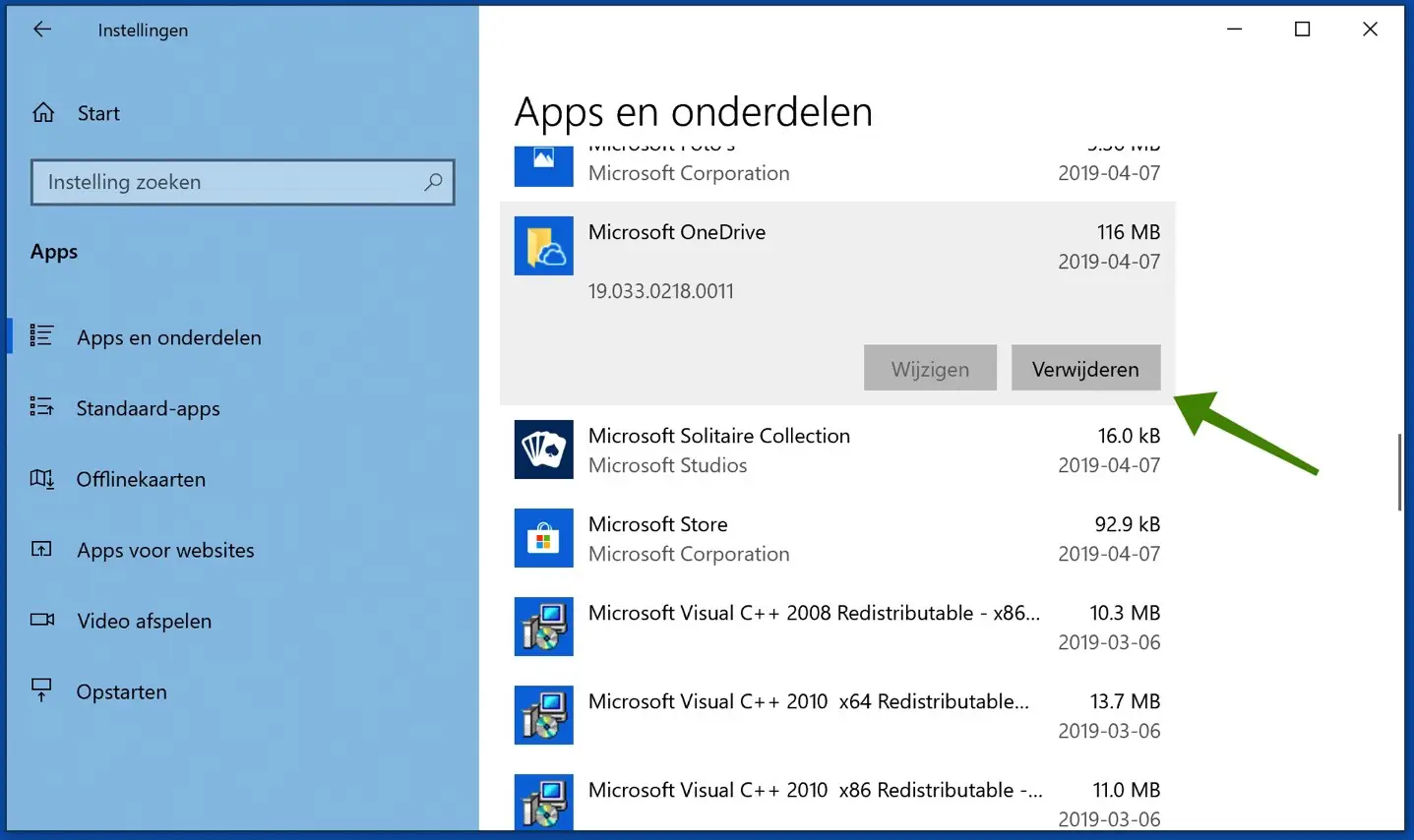Open the Start home icon
The image size is (1414, 840).
[43, 113]
